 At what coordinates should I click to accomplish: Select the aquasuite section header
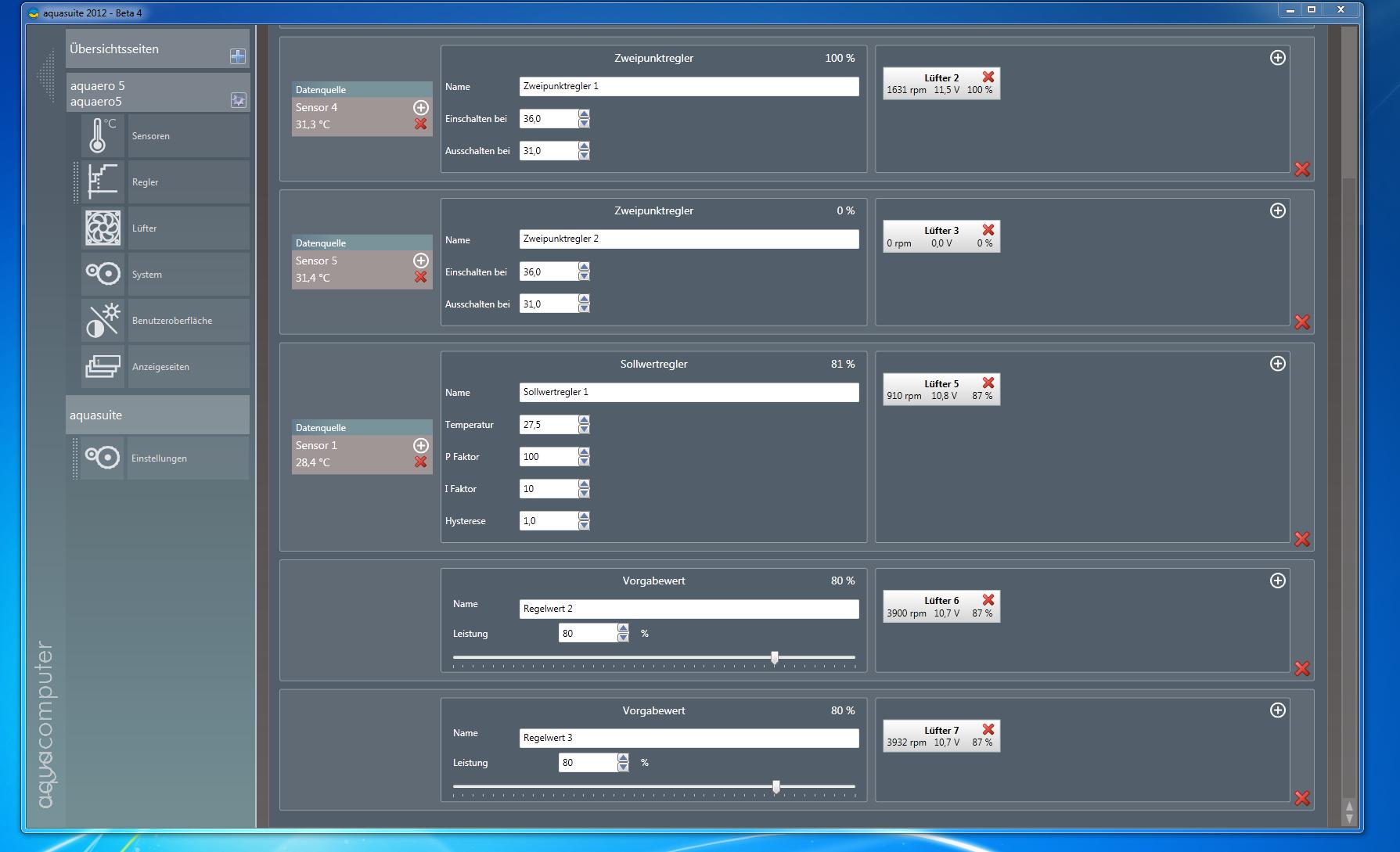pyautogui.click(x=158, y=415)
